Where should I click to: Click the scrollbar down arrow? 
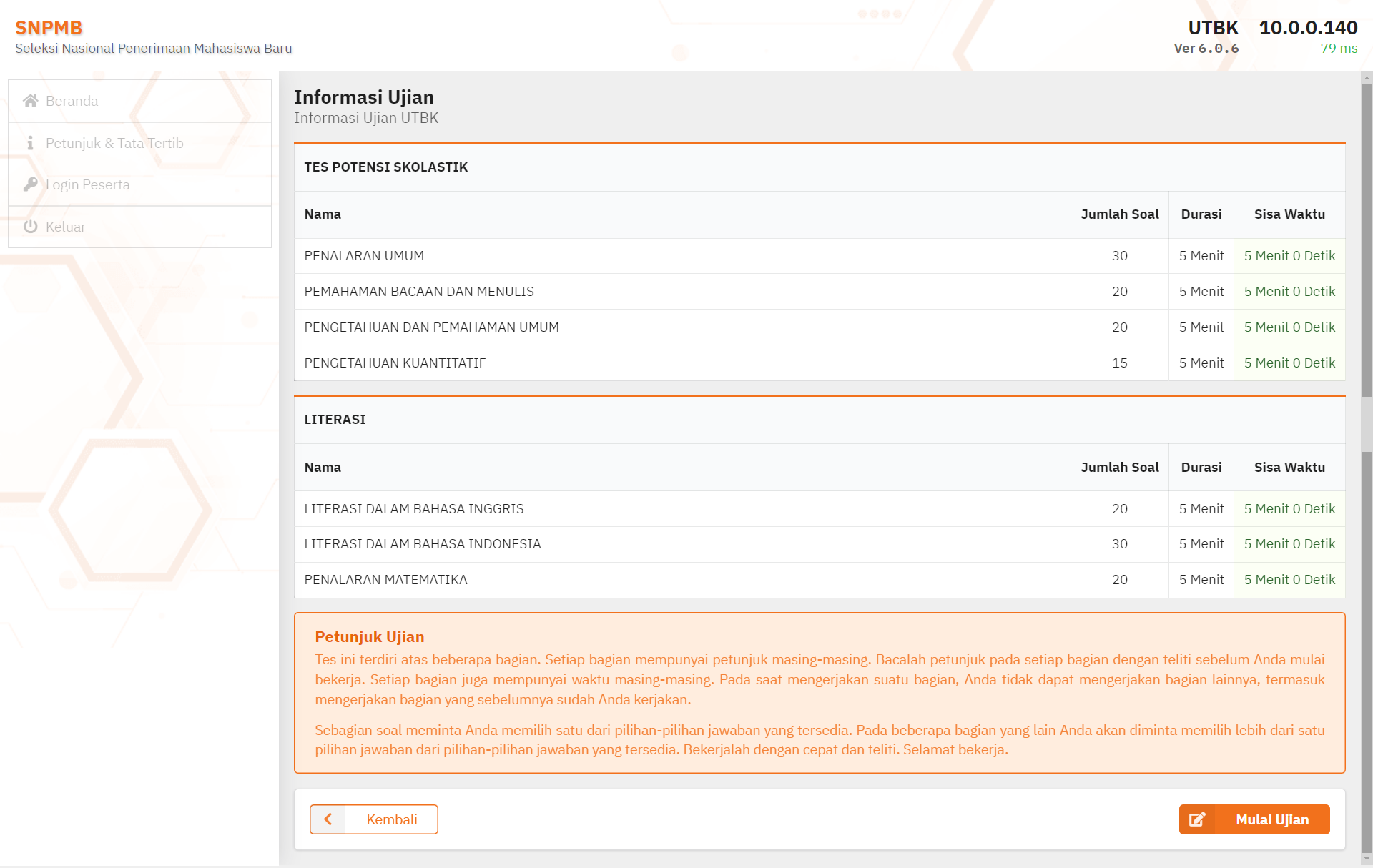coord(1367,859)
